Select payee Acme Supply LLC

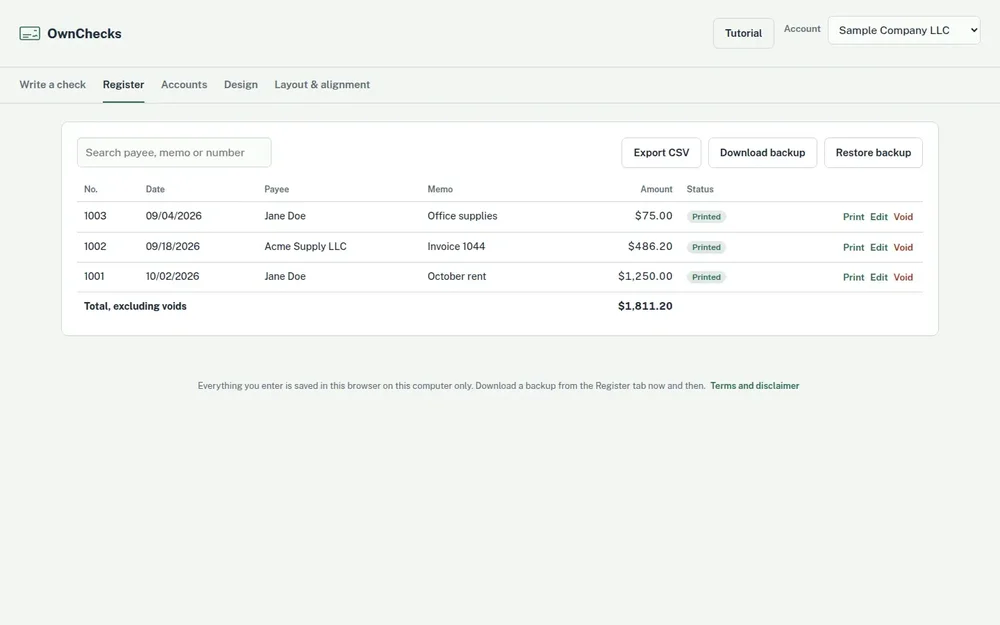point(305,246)
